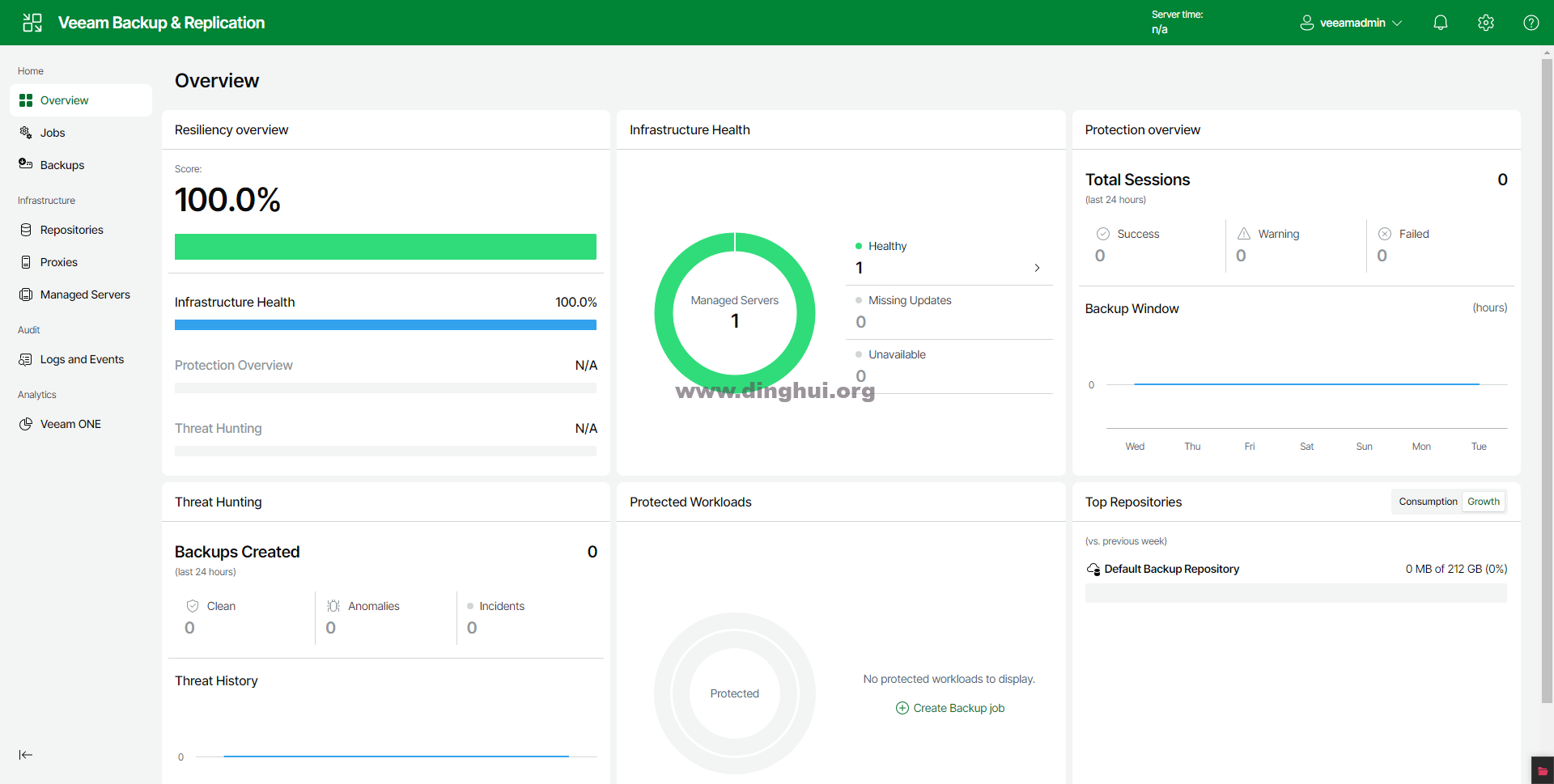Click the Jobs gears icon

(26, 133)
